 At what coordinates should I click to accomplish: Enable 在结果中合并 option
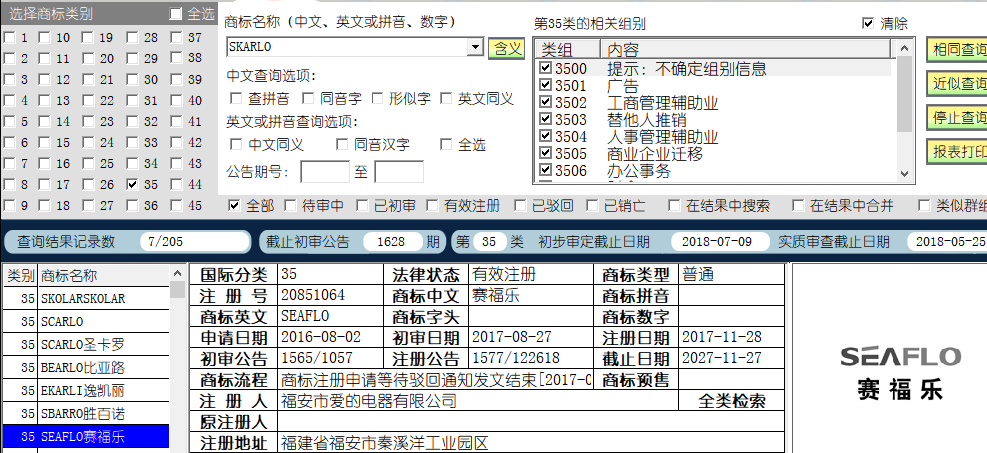tap(798, 205)
